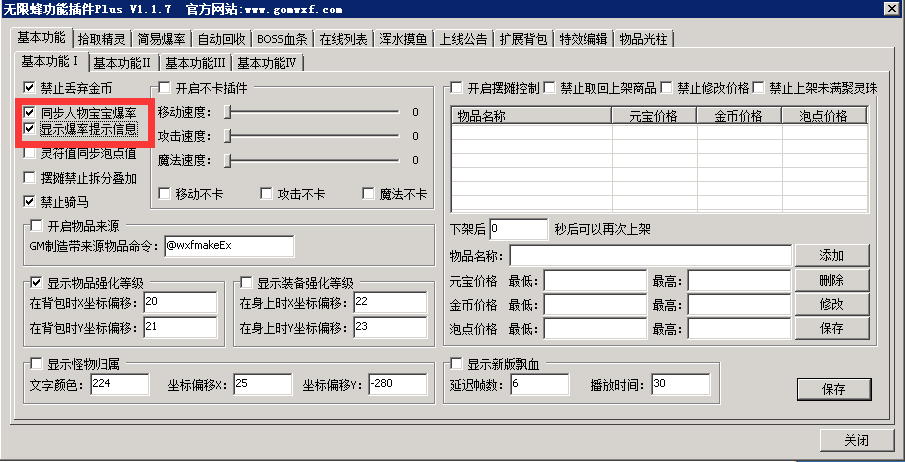Screen dimensions: 905x462
Task: Uncheck 同步人物宝宝爆率 option
Action: click(x=29, y=113)
